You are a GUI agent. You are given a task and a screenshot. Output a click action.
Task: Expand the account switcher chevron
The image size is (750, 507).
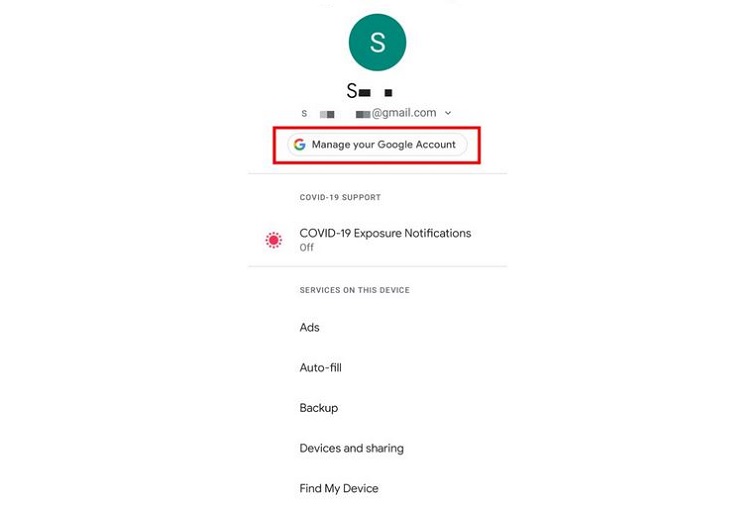pyautogui.click(x=448, y=113)
